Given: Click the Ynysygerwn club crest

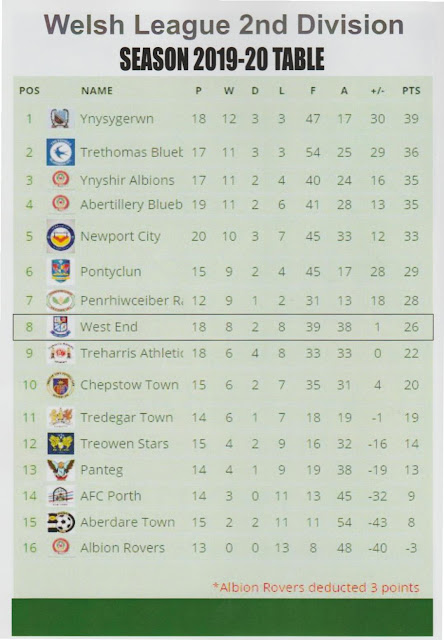Looking at the screenshot, I should [x=60, y=118].
